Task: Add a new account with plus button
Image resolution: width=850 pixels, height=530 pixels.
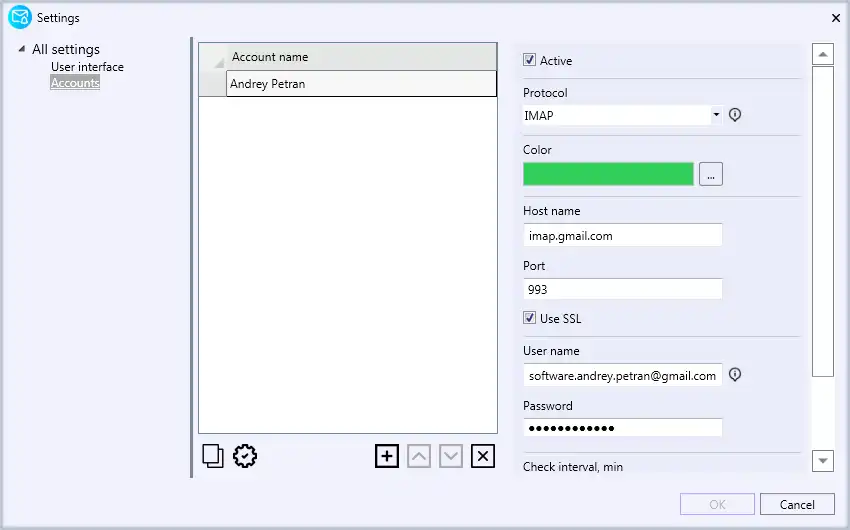Action: (x=387, y=456)
